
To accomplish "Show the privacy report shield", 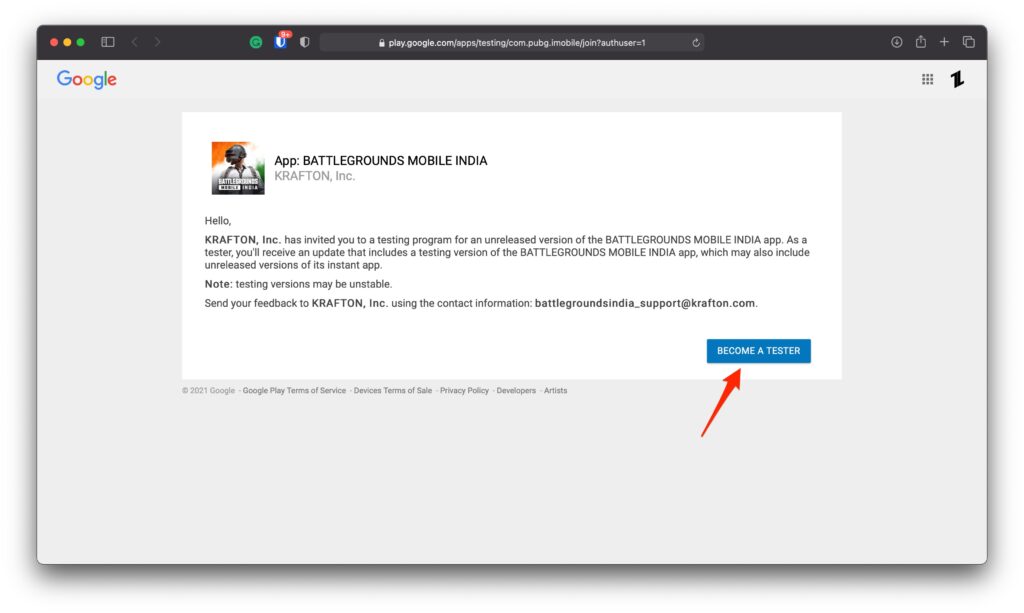I will (x=304, y=42).
